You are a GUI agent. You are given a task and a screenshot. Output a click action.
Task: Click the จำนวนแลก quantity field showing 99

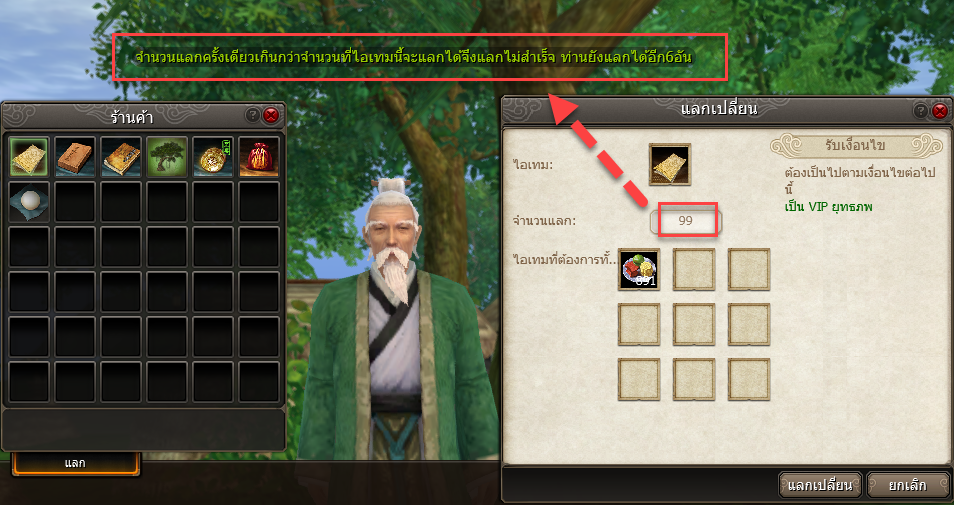pyautogui.click(x=685, y=221)
